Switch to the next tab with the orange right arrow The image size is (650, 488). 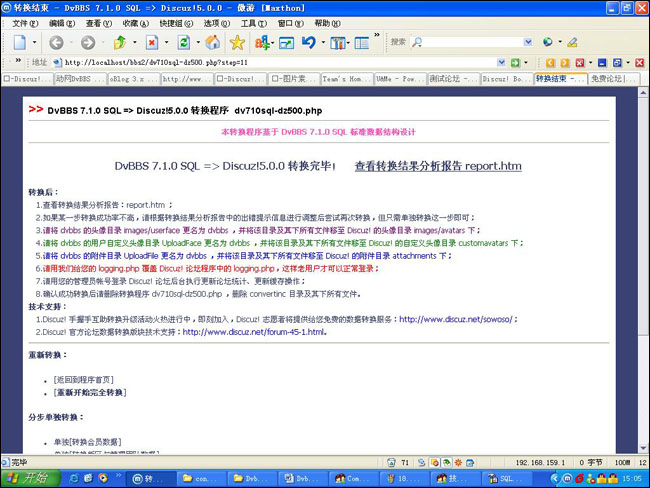coord(565,63)
